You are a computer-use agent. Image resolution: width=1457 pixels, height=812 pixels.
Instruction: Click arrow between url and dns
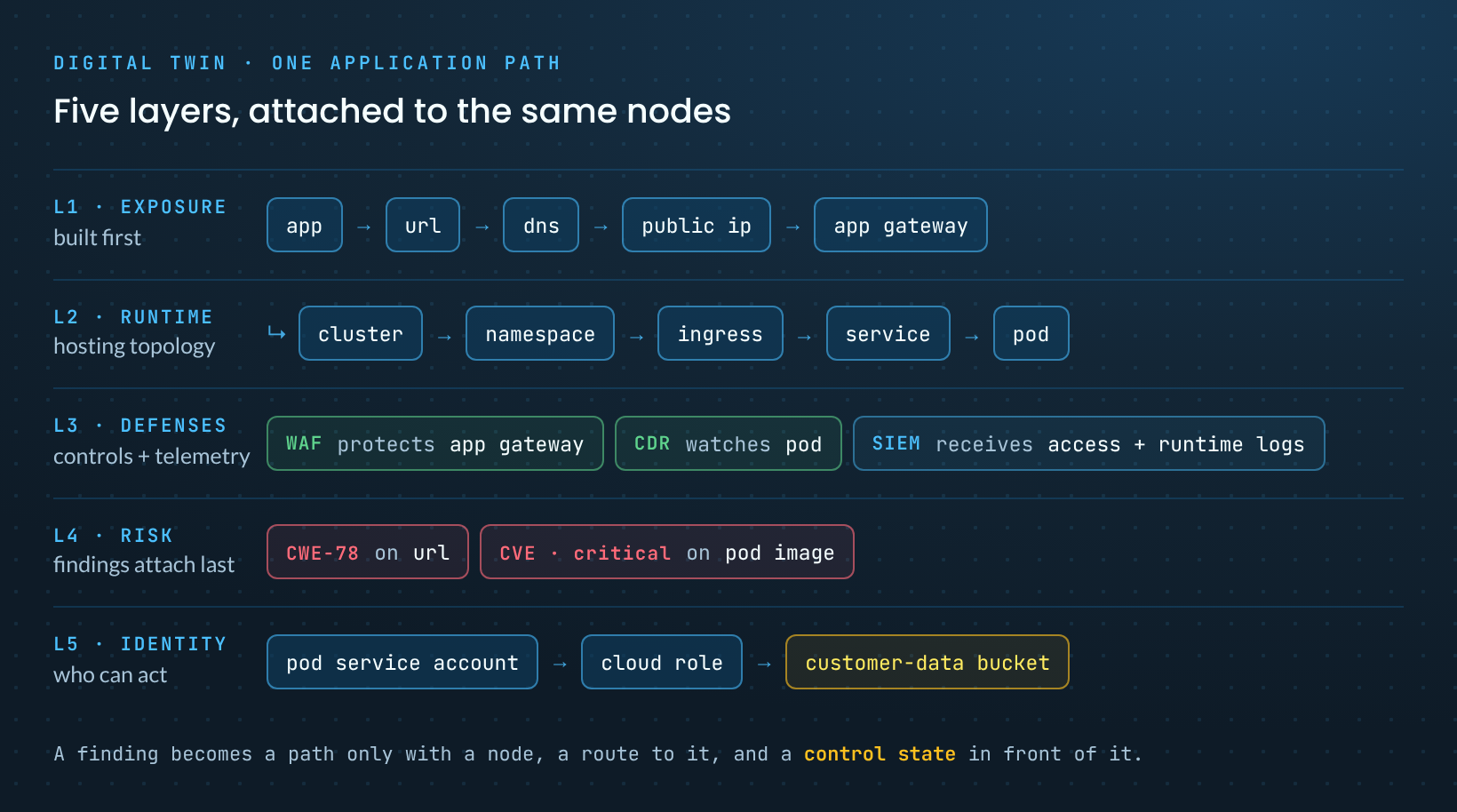pyautogui.click(x=482, y=227)
